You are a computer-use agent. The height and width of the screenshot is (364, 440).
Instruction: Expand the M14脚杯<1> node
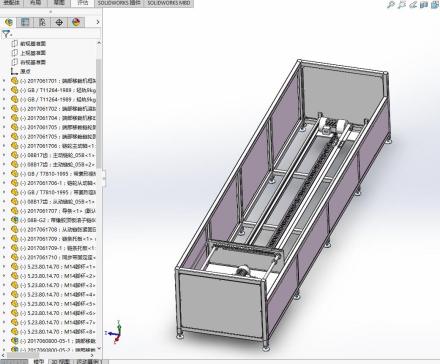point(4,267)
